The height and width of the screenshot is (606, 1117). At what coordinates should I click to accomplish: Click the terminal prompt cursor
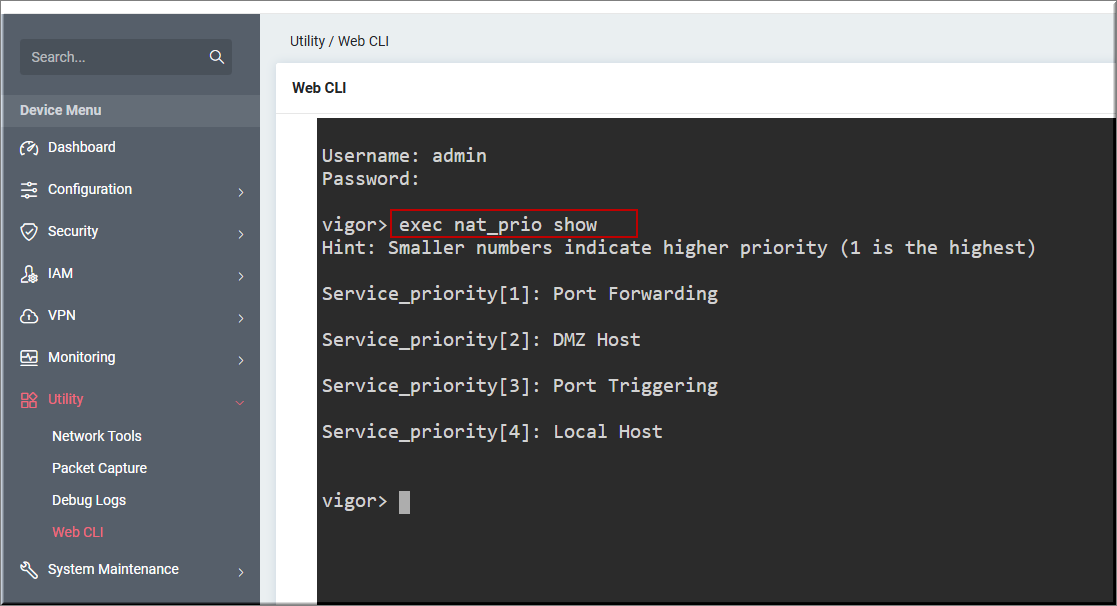[404, 502]
